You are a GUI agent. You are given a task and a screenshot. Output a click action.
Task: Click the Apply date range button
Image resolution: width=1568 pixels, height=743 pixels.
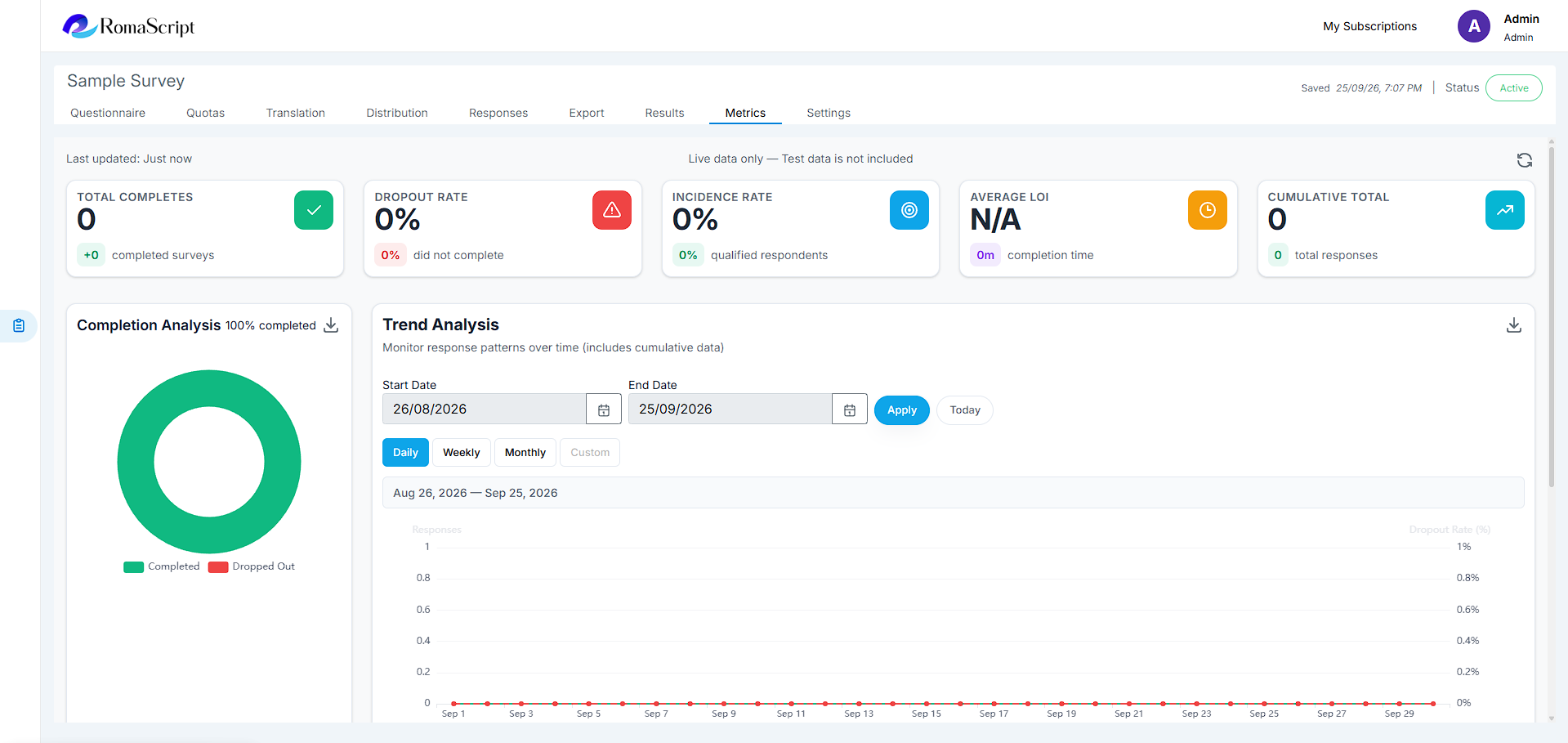coord(902,410)
